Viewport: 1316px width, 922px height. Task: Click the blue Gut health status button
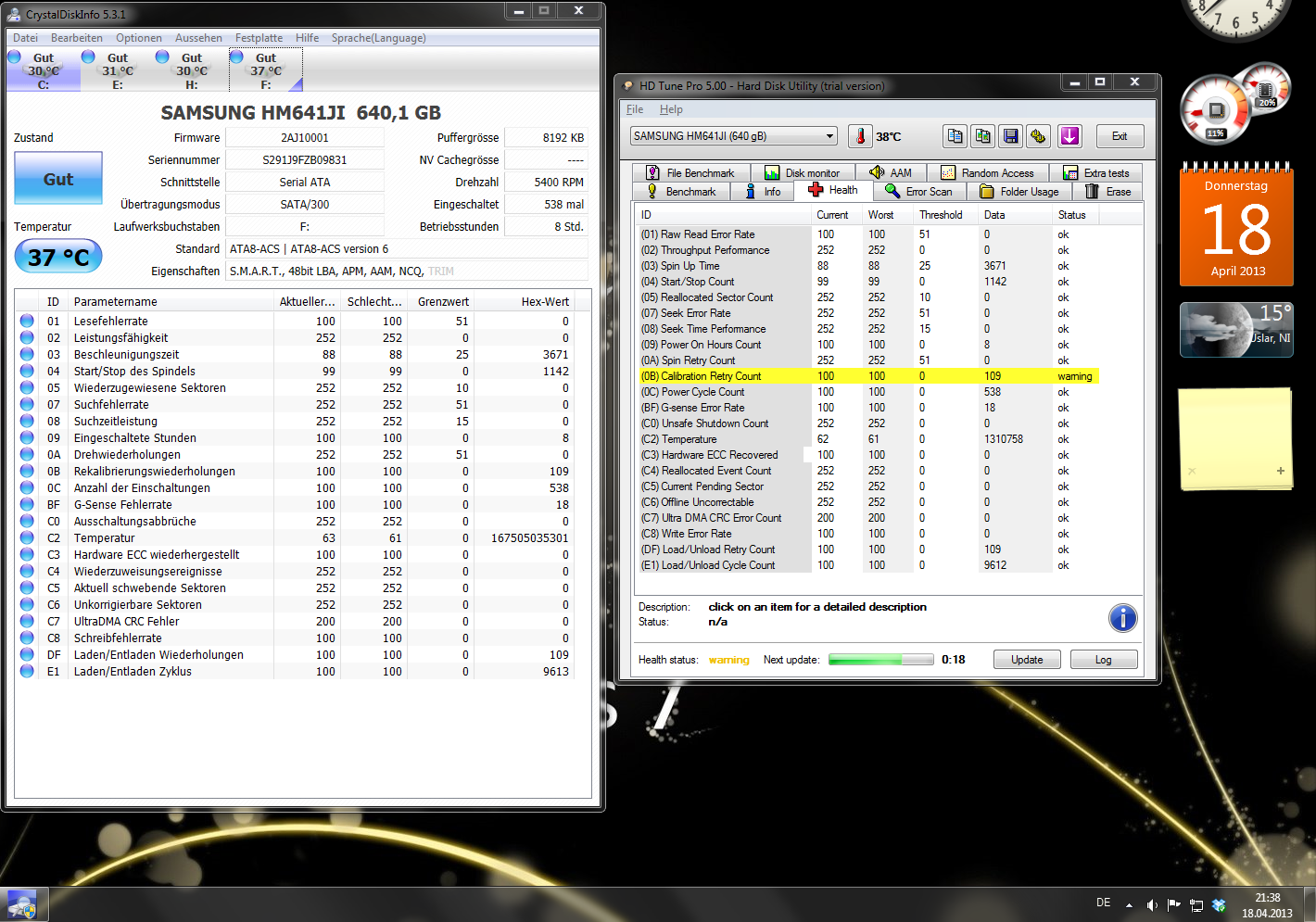pyautogui.click(x=58, y=178)
